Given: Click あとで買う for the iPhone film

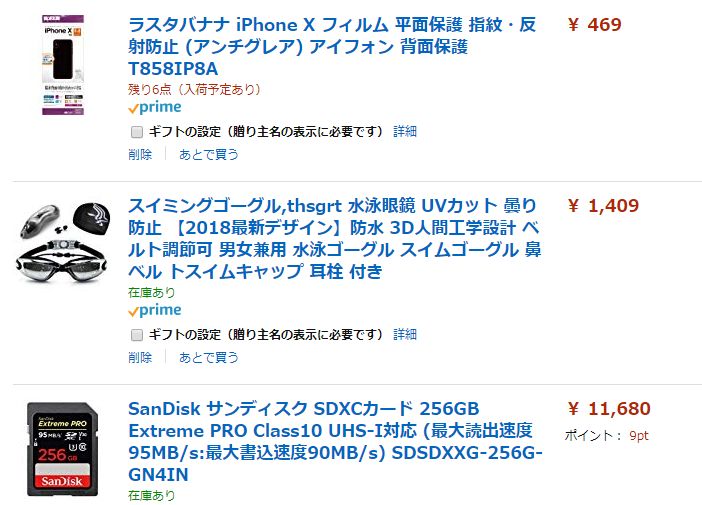Looking at the screenshot, I should click(209, 155).
